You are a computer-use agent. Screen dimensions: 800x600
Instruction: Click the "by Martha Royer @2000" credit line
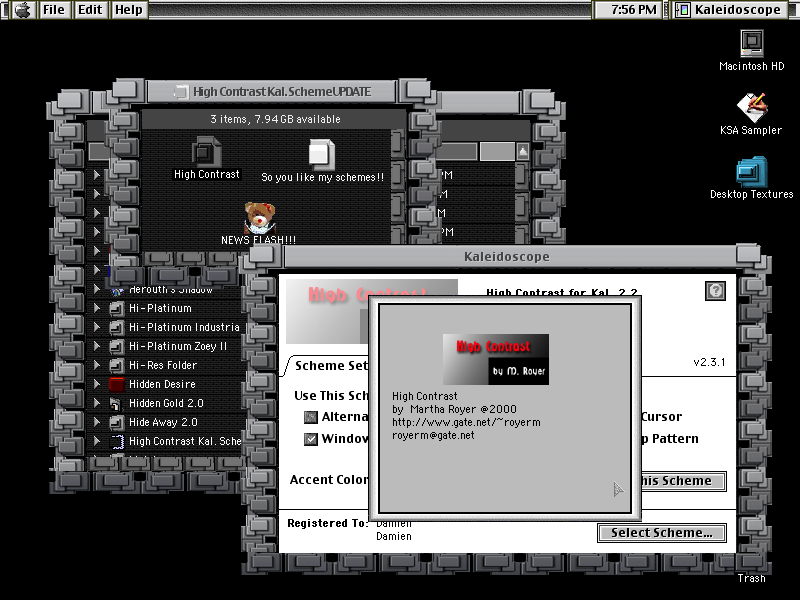pos(454,409)
